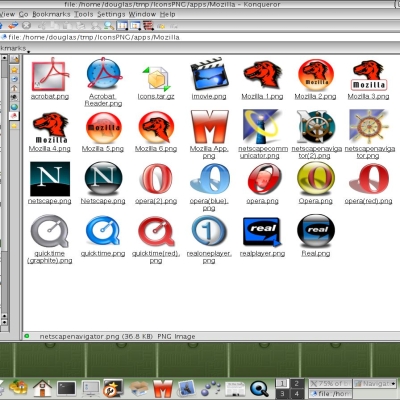Activate the 'file:/hom' taskbar entry
The height and width of the screenshot is (400, 400).
tap(331, 394)
